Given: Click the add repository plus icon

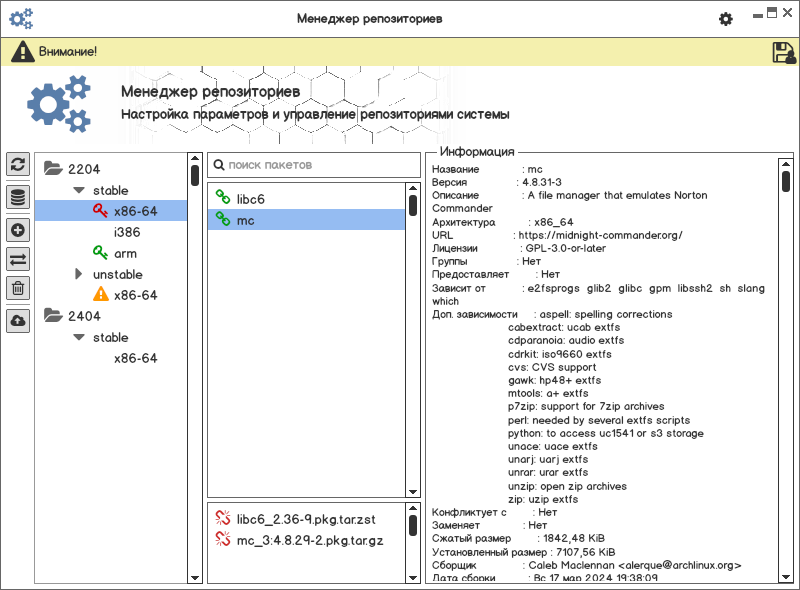Looking at the screenshot, I should (x=18, y=229).
